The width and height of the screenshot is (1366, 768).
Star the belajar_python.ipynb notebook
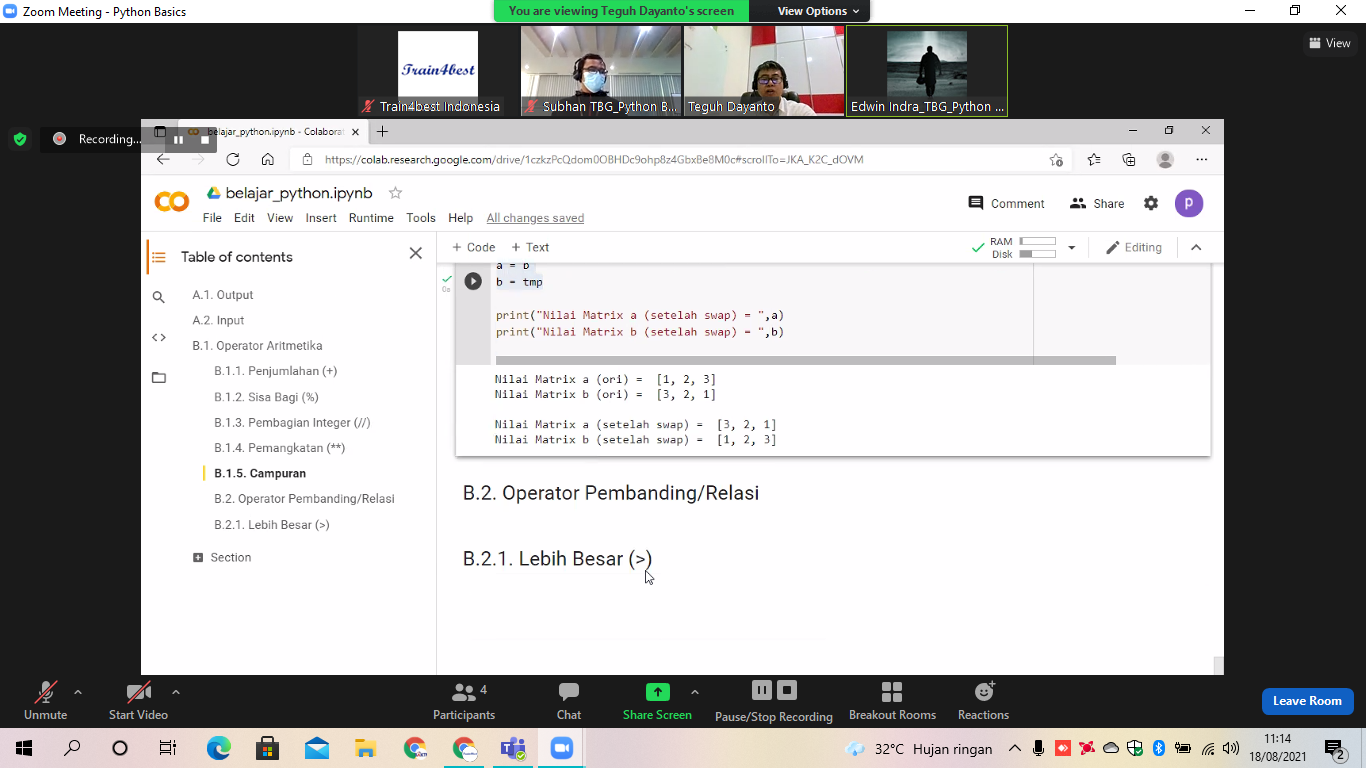click(395, 193)
